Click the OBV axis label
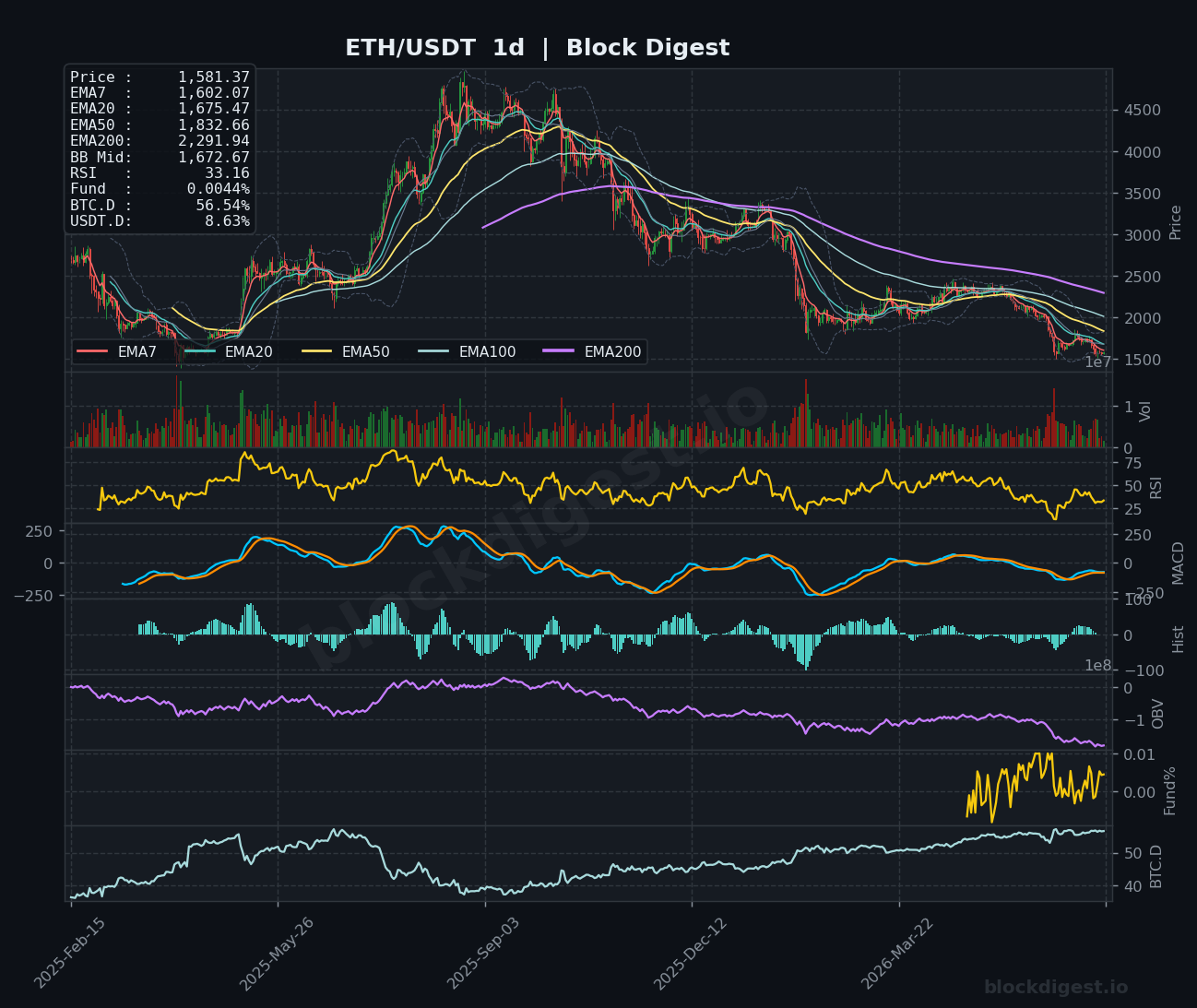The height and width of the screenshot is (1008, 1197). pyautogui.click(x=1158, y=713)
